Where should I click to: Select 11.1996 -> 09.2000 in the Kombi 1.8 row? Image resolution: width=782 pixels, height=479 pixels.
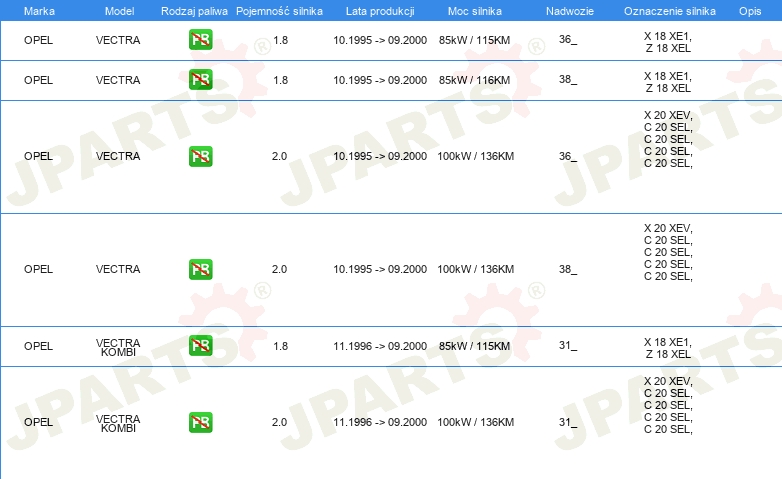(380, 346)
